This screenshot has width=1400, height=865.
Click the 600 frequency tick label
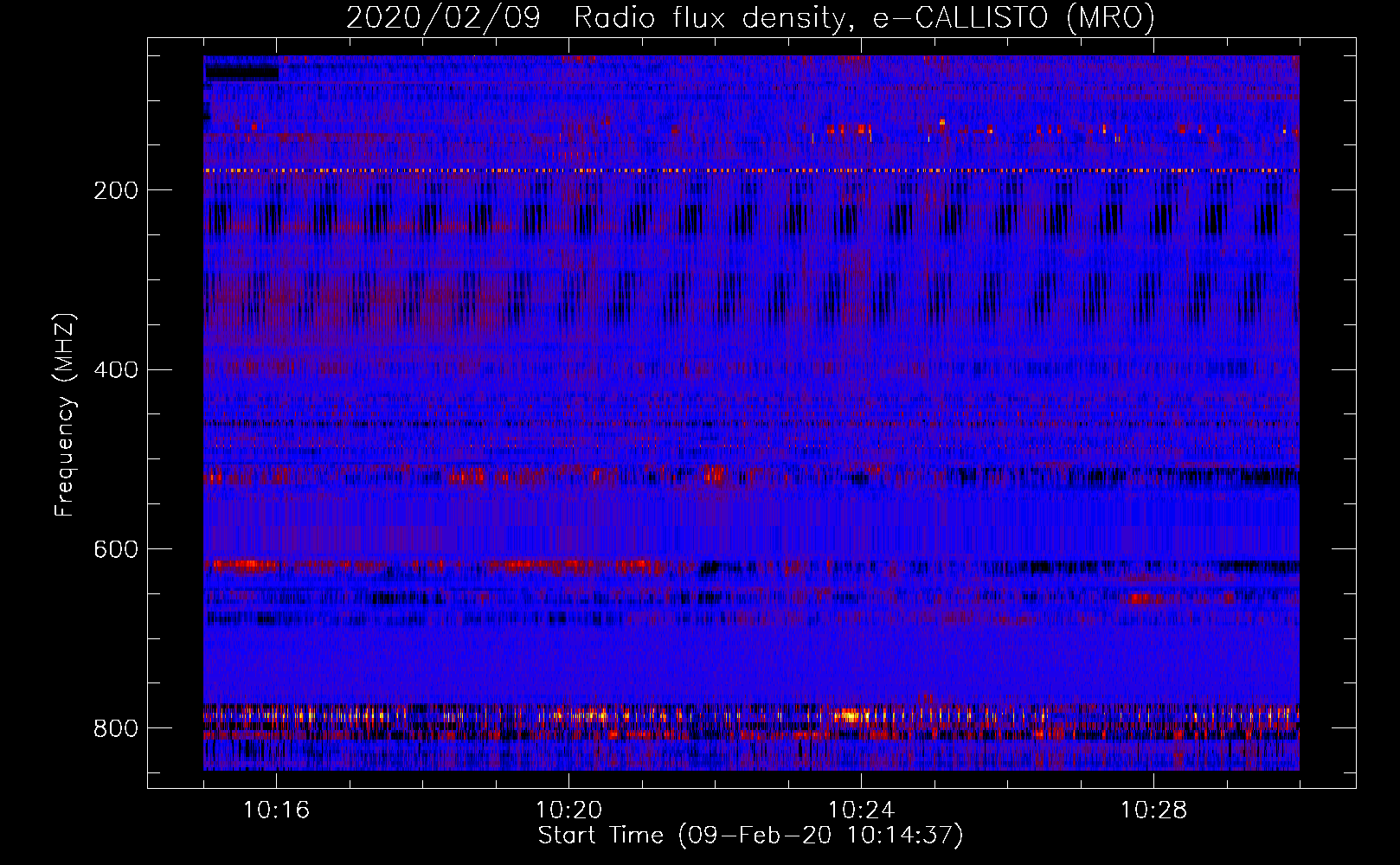pos(116,550)
